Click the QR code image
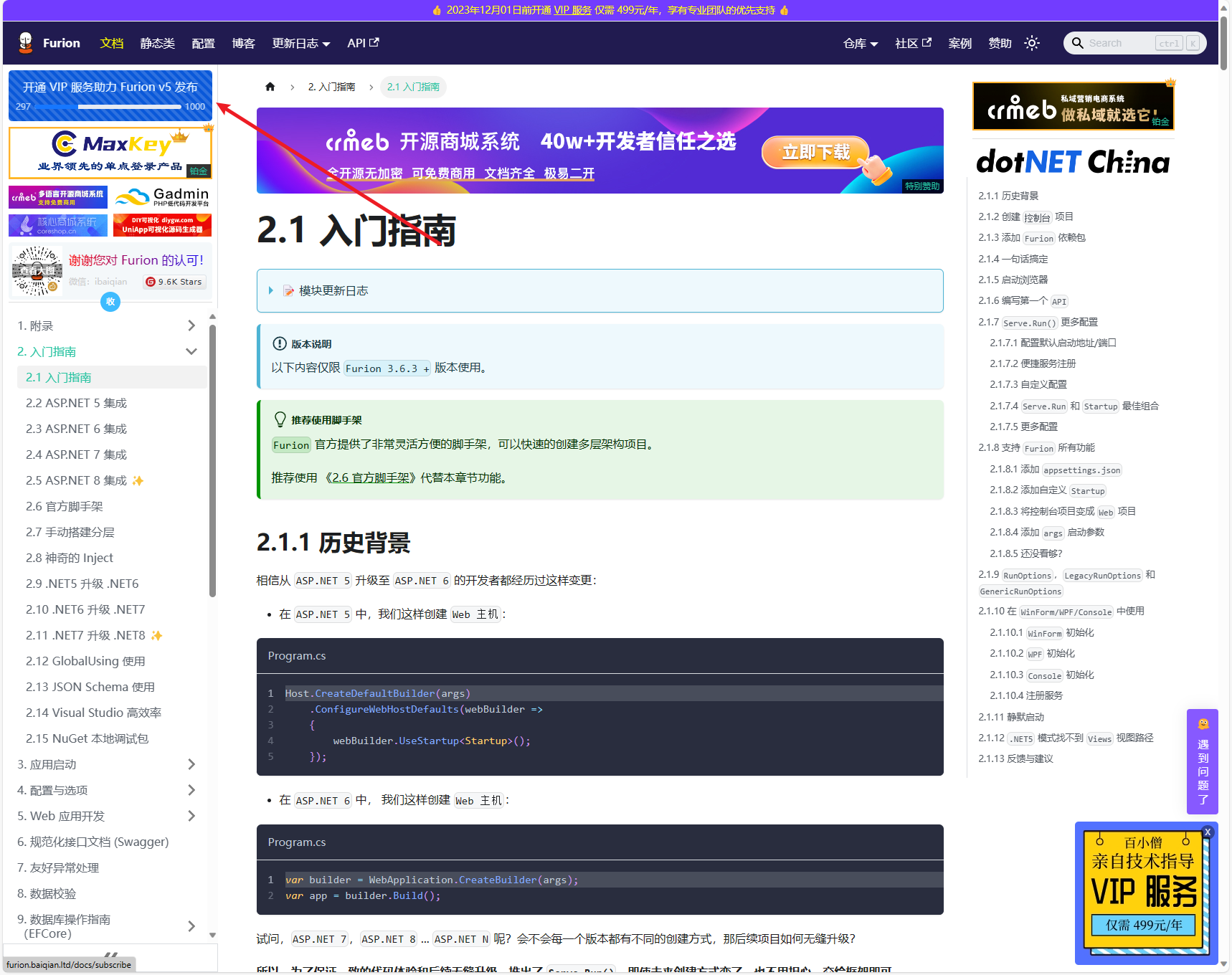 point(37,270)
